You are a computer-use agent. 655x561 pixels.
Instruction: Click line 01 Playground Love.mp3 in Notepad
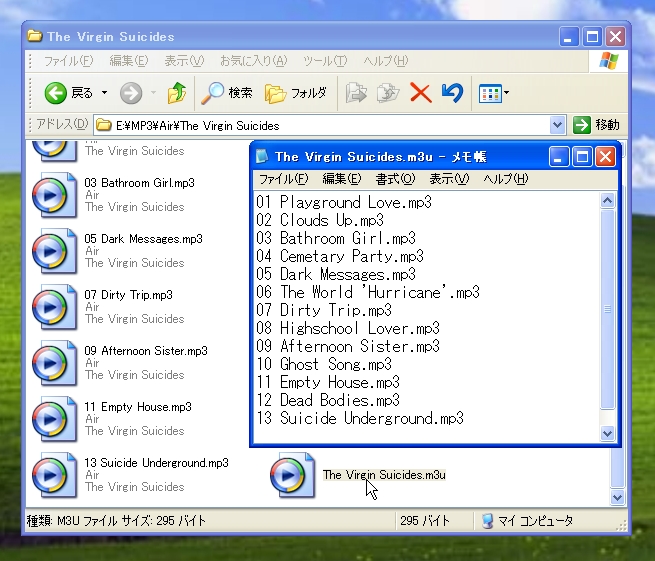point(344,203)
